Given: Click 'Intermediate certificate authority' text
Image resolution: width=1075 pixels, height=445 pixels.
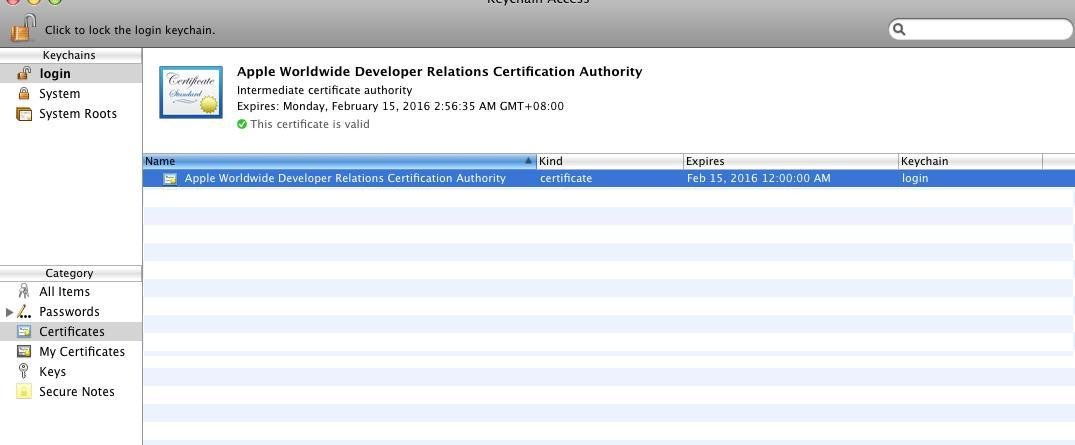Looking at the screenshot, I should [324, 90].
